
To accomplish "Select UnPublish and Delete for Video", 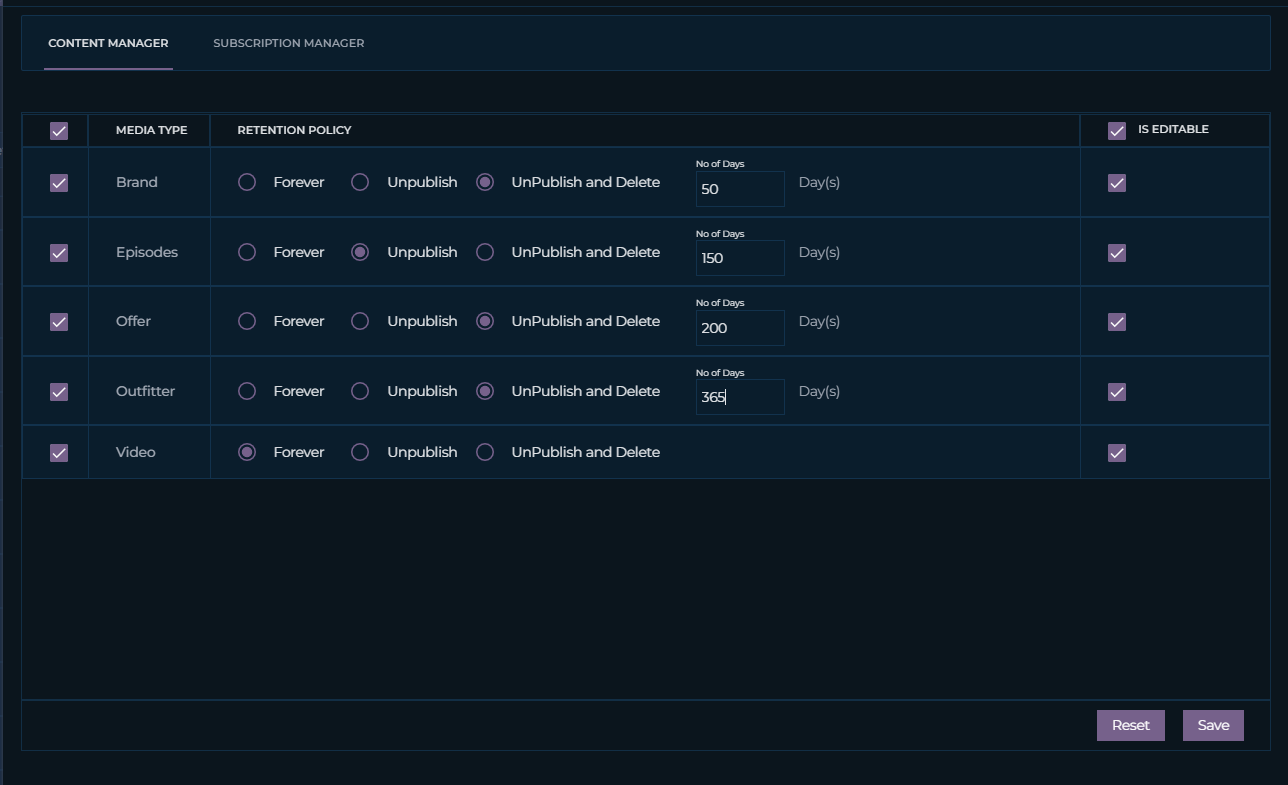I will (x=485, y=452).
